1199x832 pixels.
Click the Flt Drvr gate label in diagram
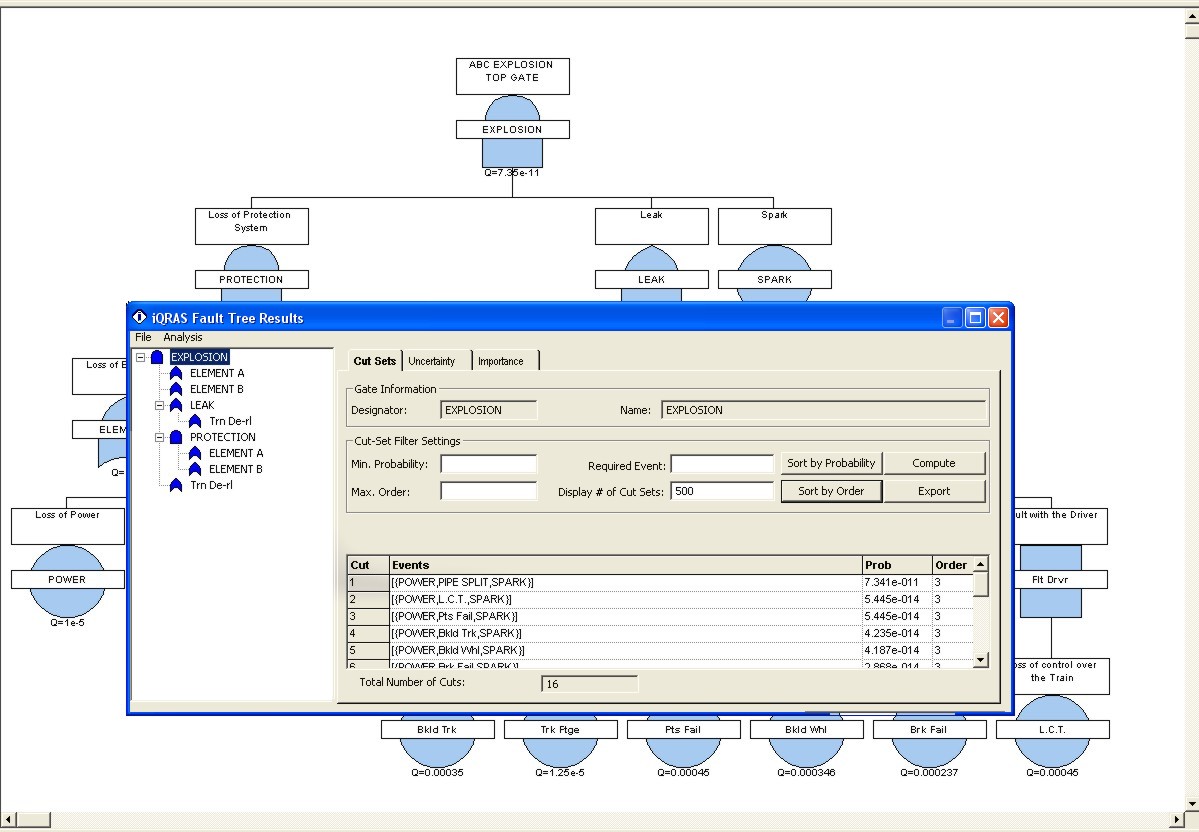[x=1060, y=580]
